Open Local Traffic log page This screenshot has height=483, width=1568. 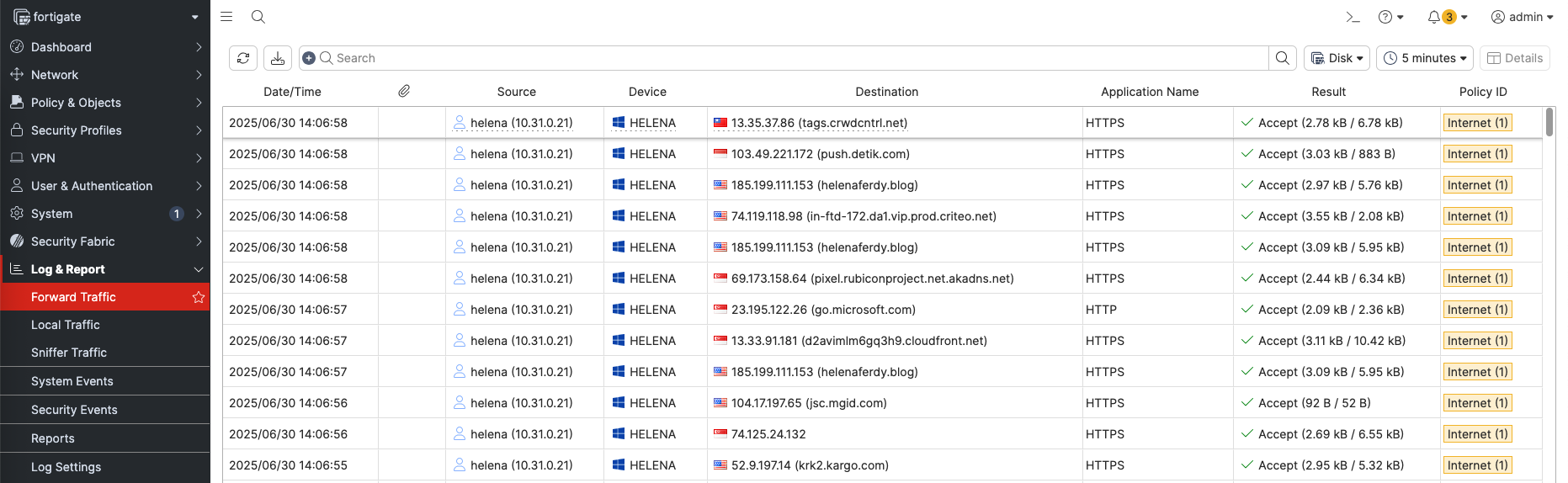66,325
